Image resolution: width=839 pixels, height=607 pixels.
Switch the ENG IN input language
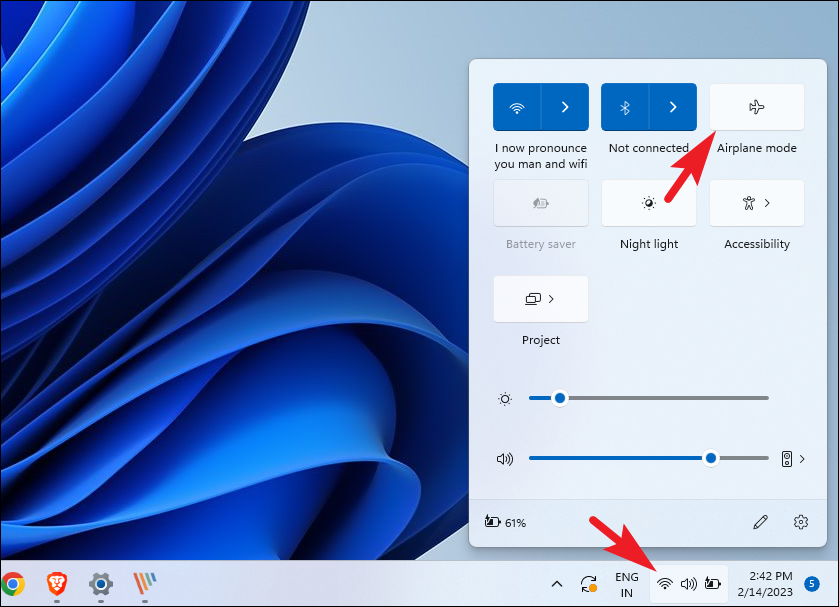(x=626, y=584)
